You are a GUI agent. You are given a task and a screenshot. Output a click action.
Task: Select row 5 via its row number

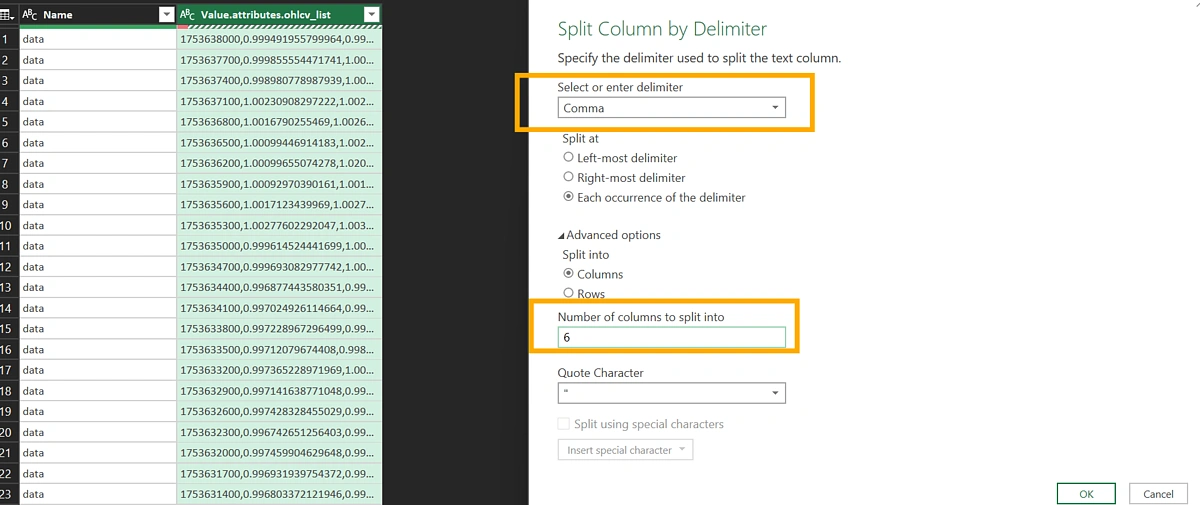[x=9, y=122]
